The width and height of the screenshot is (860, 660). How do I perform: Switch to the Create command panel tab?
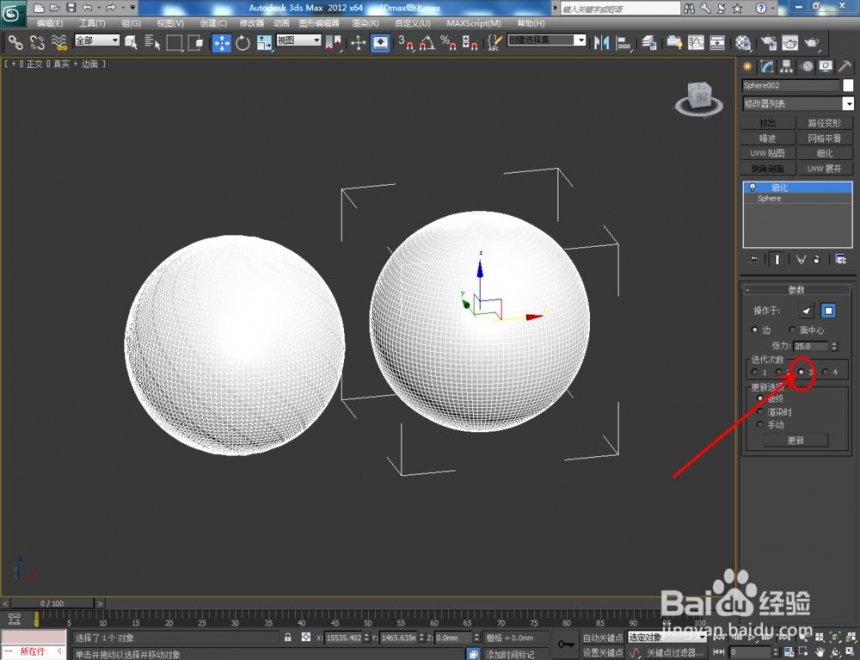747,66
